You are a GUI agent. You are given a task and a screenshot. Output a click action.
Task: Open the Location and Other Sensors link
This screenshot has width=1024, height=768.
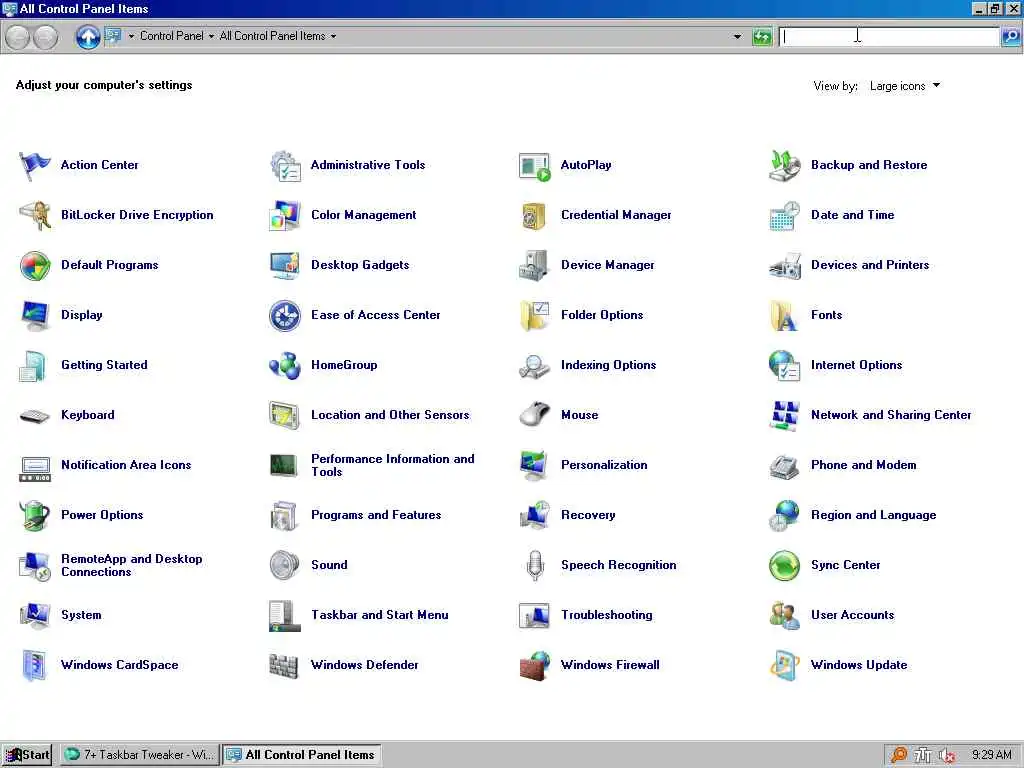pyautogui.click(x=390, y=415)
